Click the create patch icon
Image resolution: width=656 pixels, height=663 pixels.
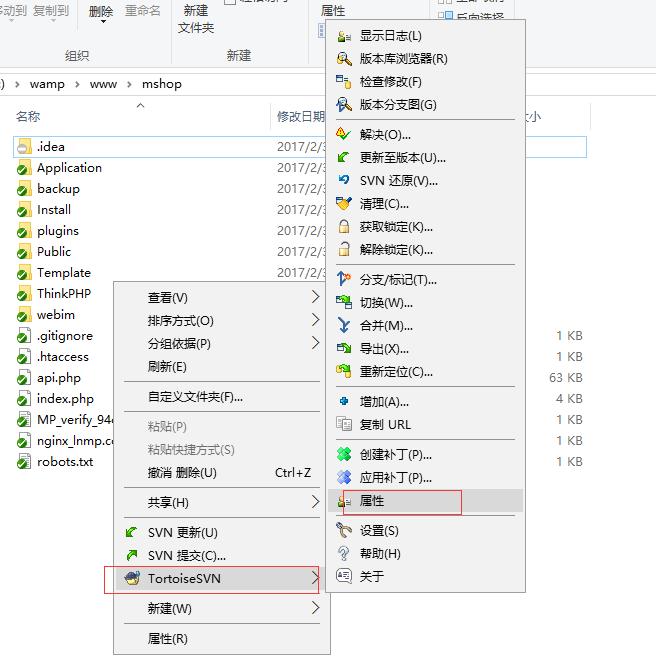click(344, 455)
